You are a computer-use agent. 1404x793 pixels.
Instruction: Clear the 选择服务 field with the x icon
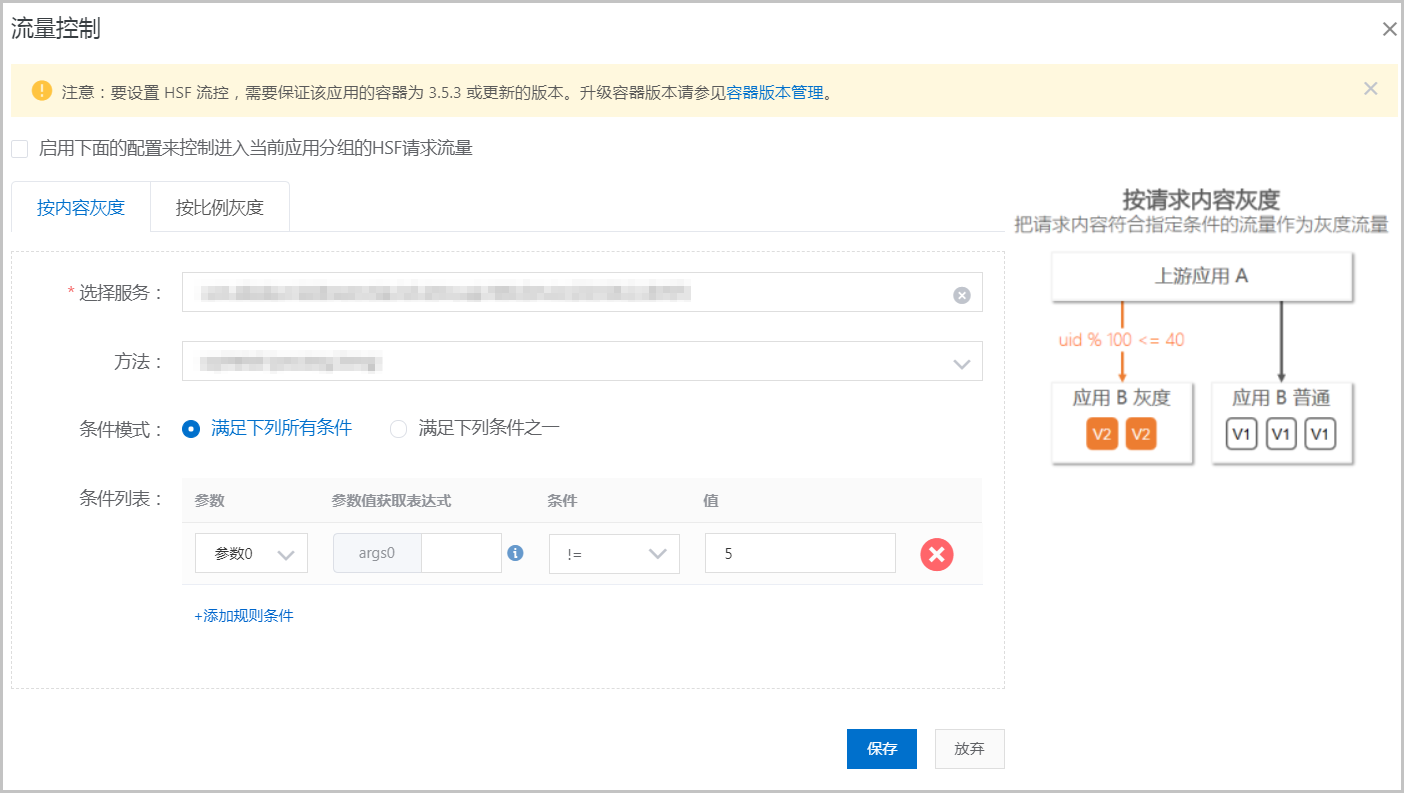[x=961, y=295]
